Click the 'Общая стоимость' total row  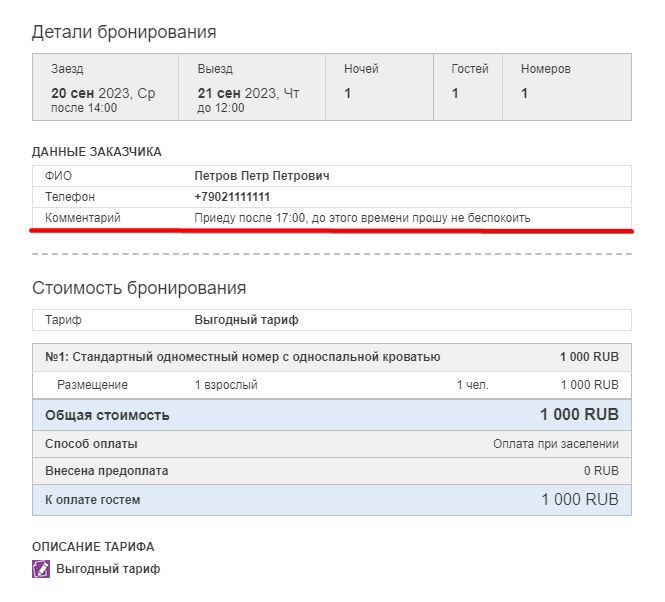pyautogui.click(x=108, y=415)
